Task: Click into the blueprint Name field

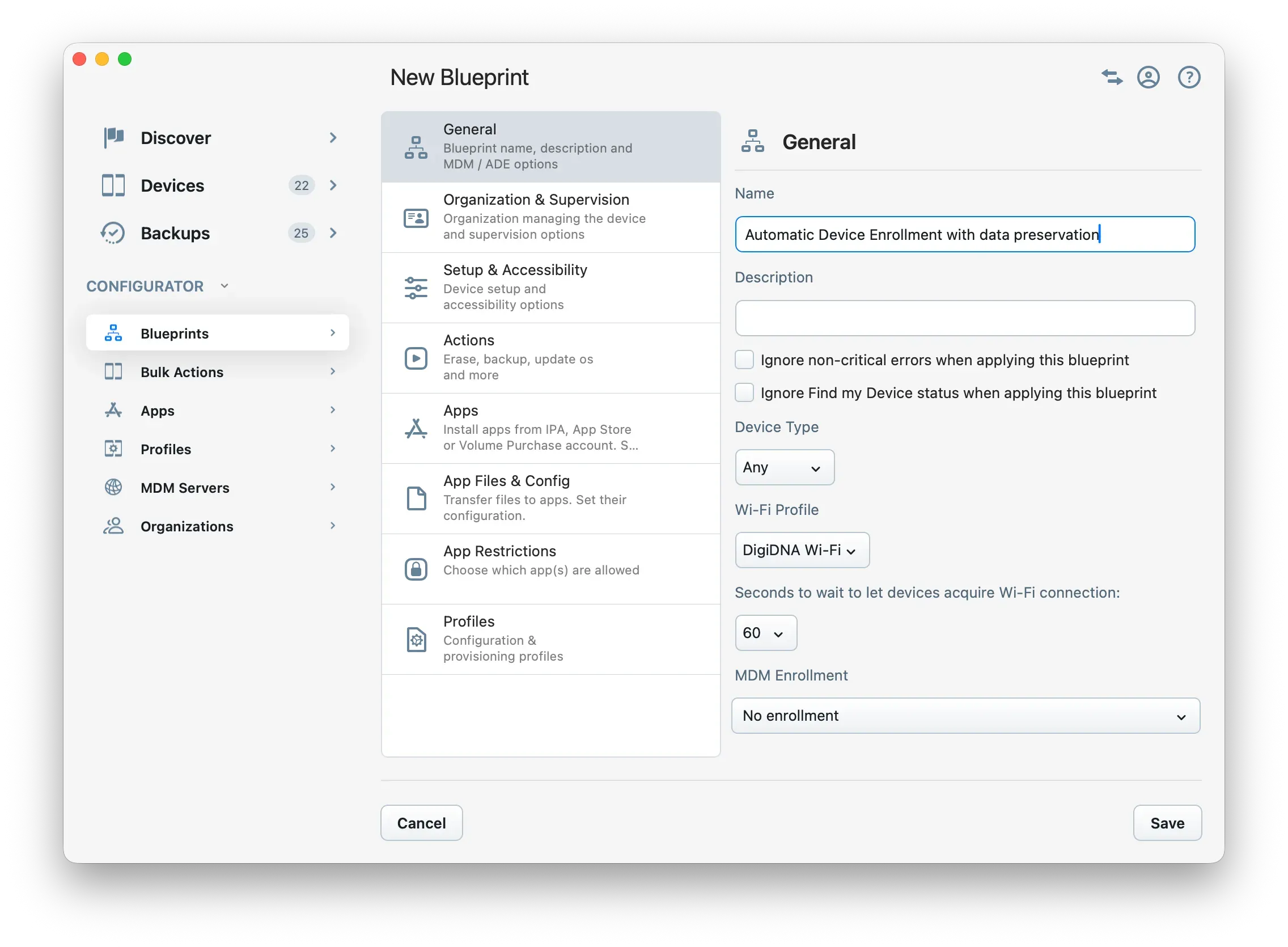Action: (965, 234)
